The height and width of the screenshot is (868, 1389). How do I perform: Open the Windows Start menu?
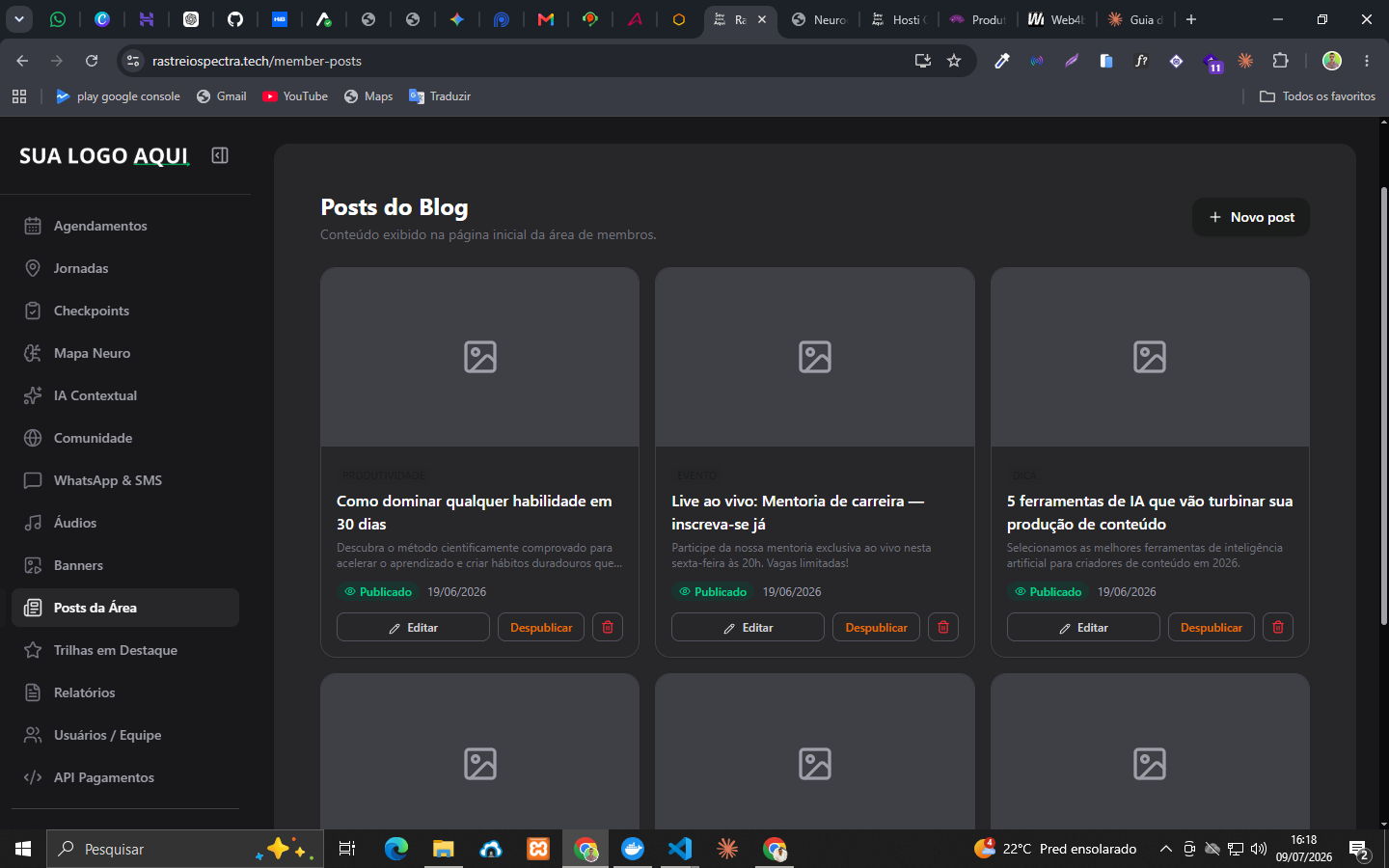click(x=23, y=849)
